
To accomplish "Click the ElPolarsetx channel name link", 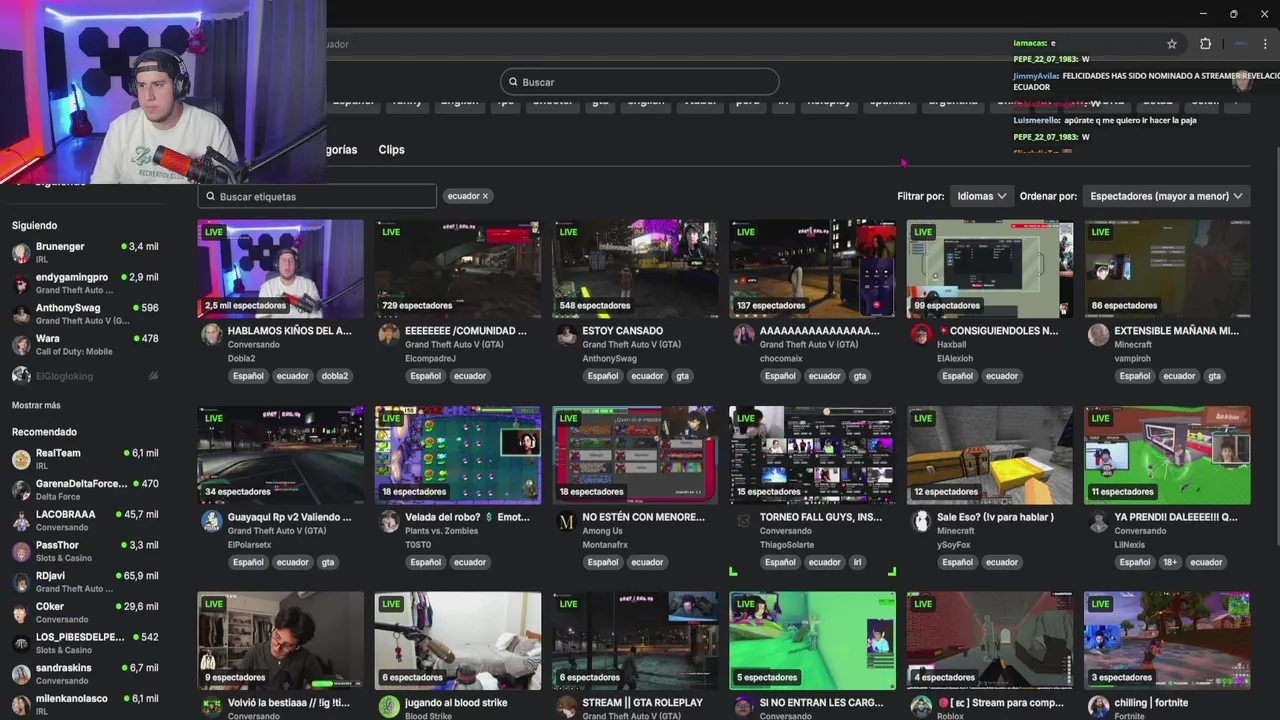I will pyautogui.click(x=249, y=545).
